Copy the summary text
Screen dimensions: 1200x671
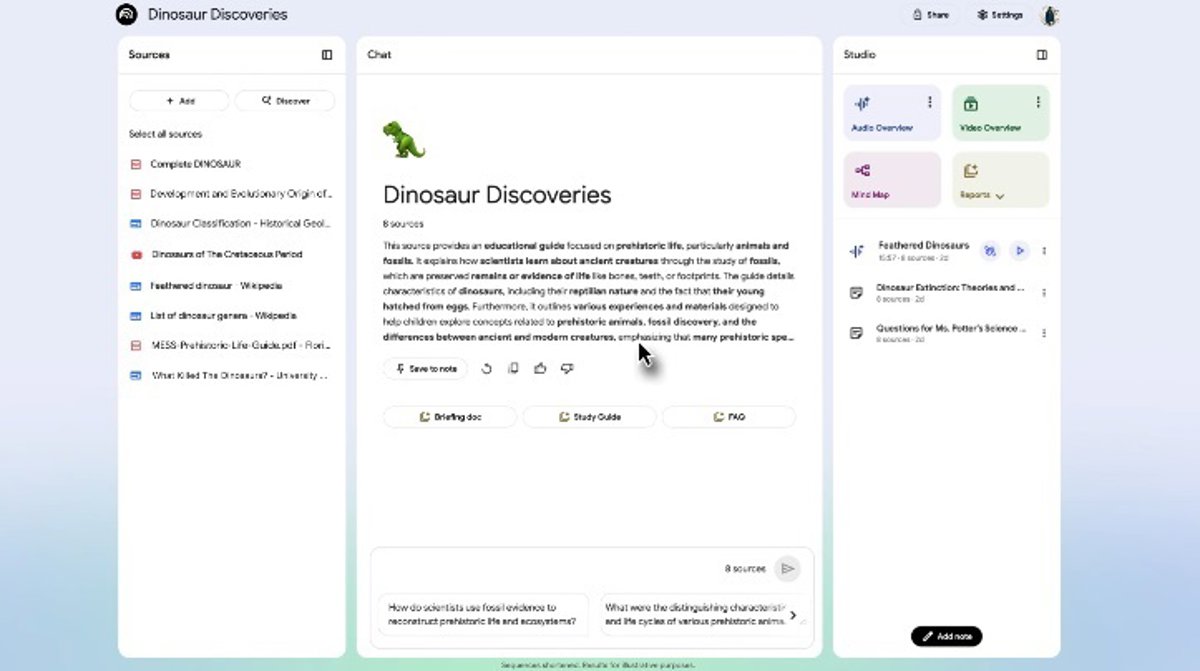(x=513, y=369)
